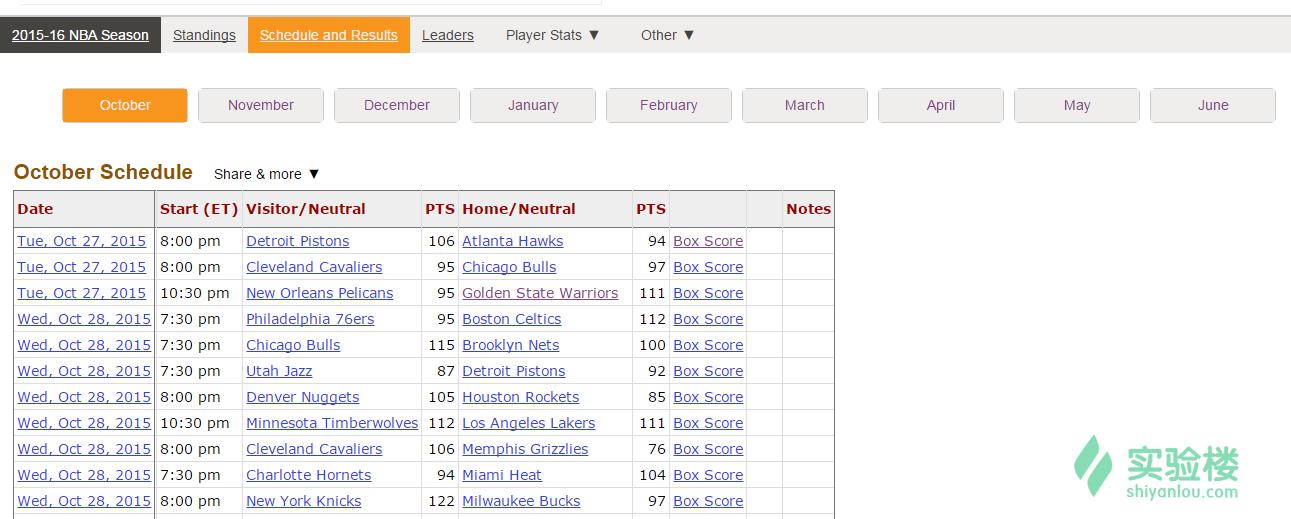
Task: Open the Golden State Warriors team page
Action: 540,293
